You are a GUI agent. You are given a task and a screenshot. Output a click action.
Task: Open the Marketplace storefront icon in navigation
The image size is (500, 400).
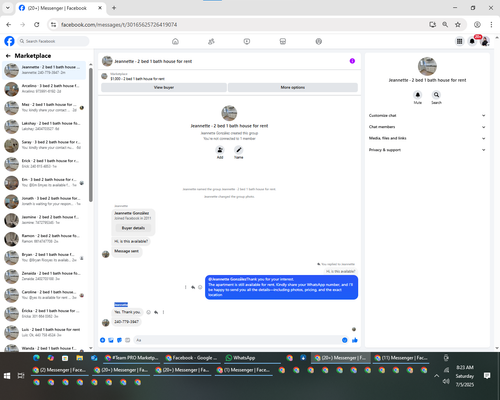283,41
